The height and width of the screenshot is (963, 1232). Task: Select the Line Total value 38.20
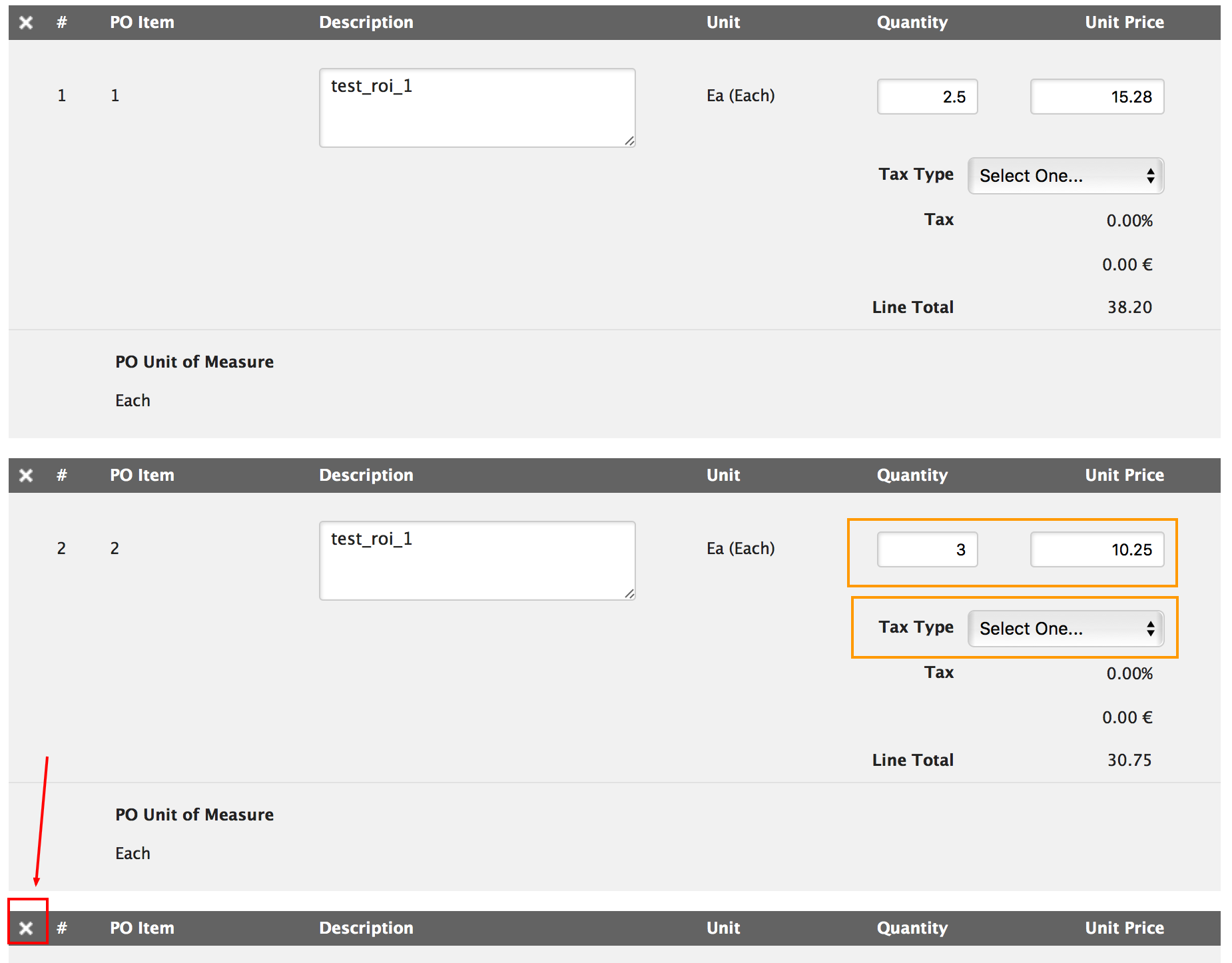[x=1129, y=307]
